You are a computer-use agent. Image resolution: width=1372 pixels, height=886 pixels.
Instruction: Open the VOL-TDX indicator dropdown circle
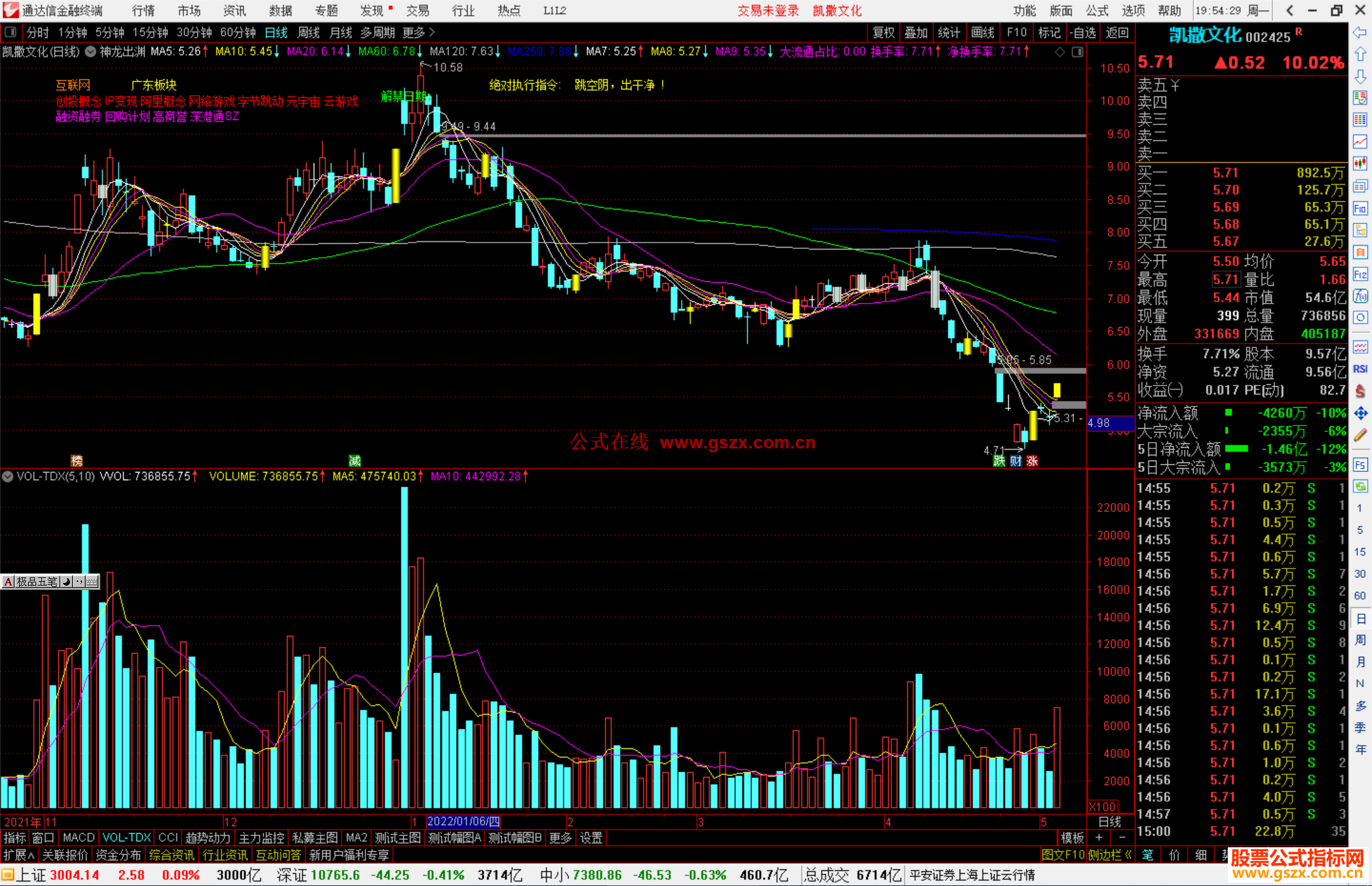(8, 476)
